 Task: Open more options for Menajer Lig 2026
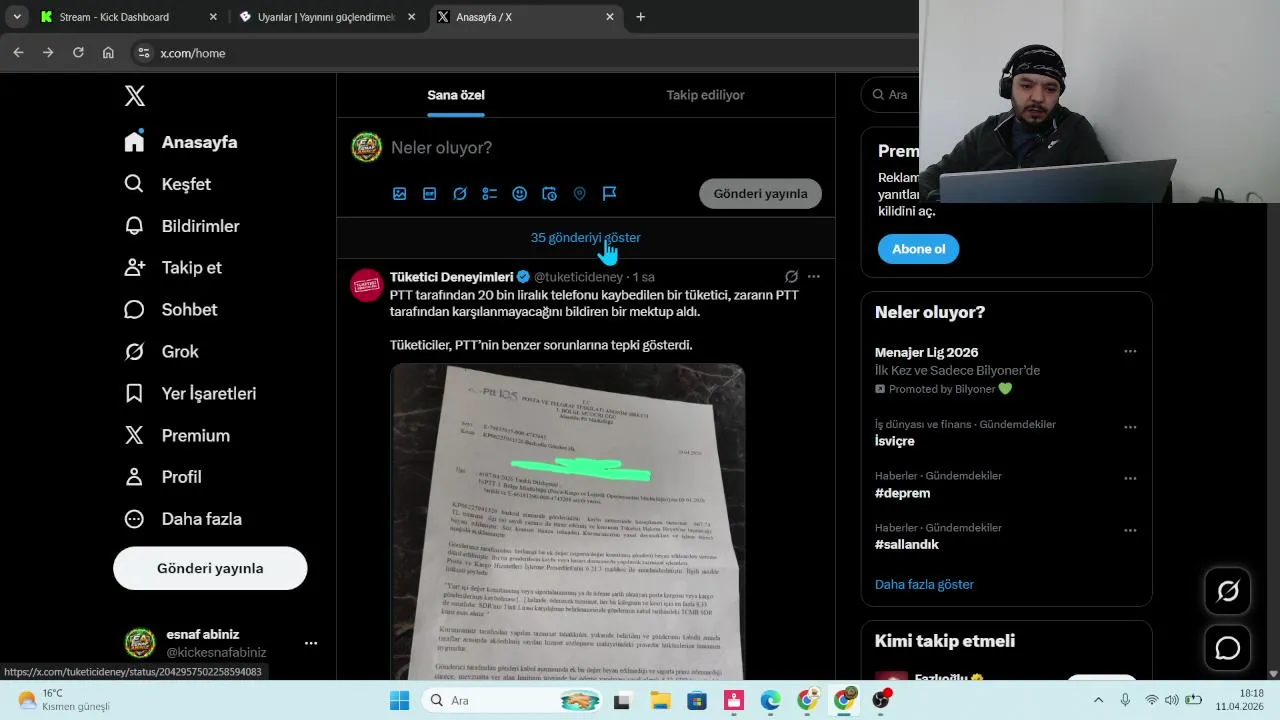tap(1130, 352)
